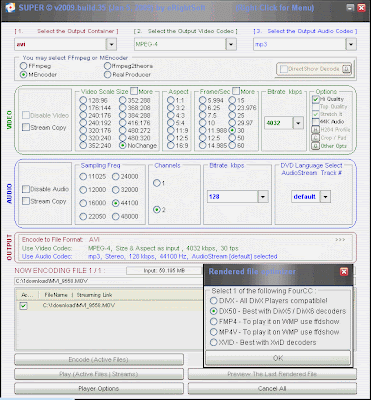Select 44100 sampling frequency
The width and height of the screenshot is (371, 400).
pyautogui.click(x=115, y=203)
